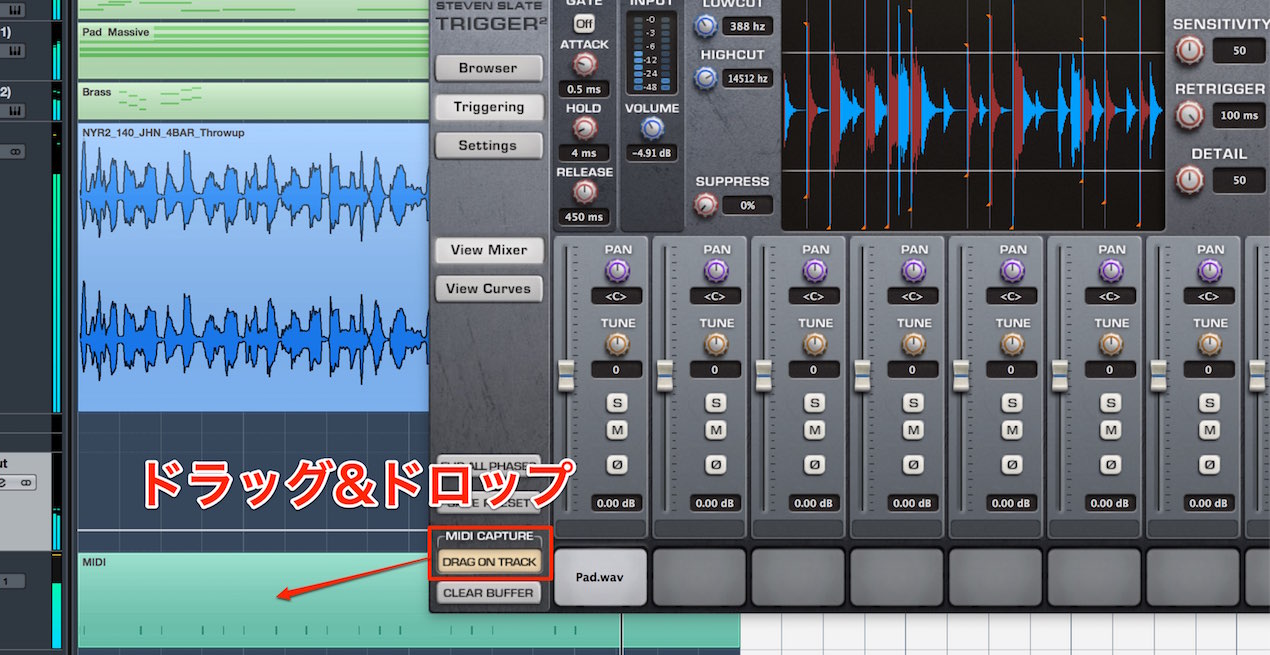Select the Detail value field showing 50

click(1240, 180)
